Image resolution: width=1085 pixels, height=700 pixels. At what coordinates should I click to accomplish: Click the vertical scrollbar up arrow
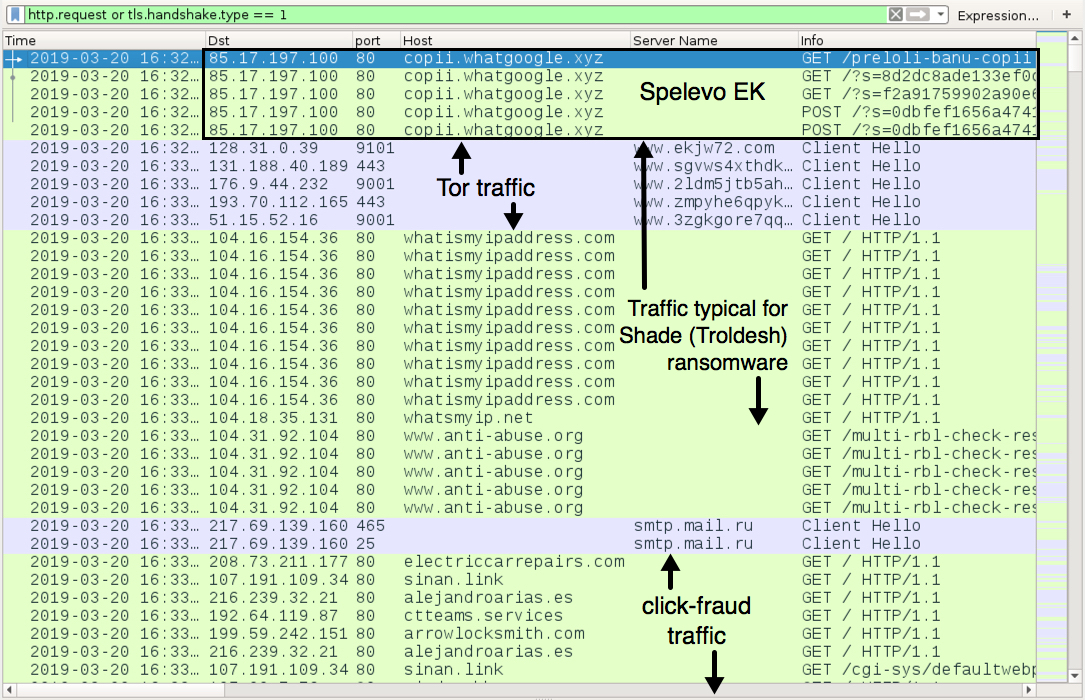click(1074, 38)
